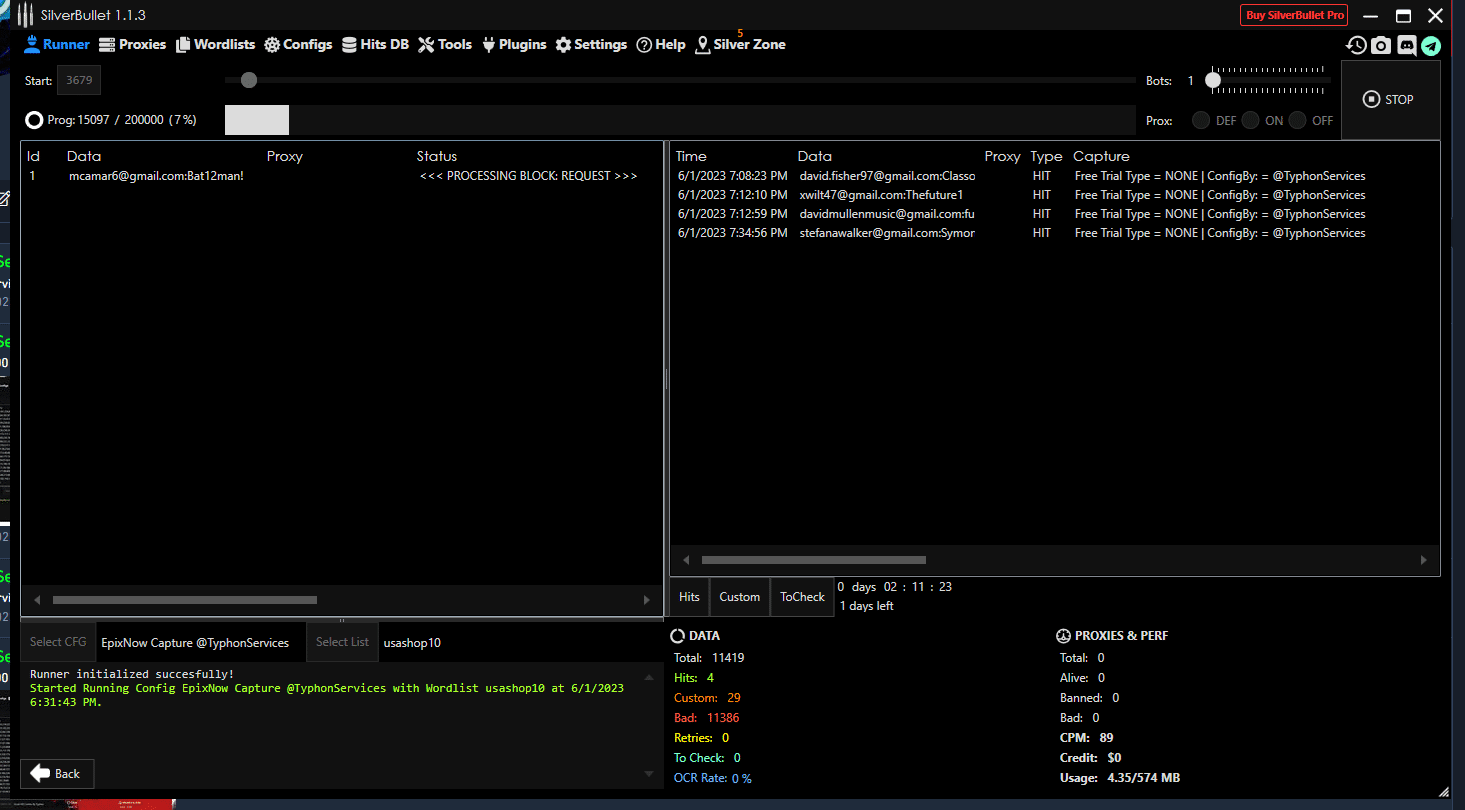This screenshot has height=810, width=1465.
Task: Click the 'Retries: 0' statistic
Action: click(701, 738)
